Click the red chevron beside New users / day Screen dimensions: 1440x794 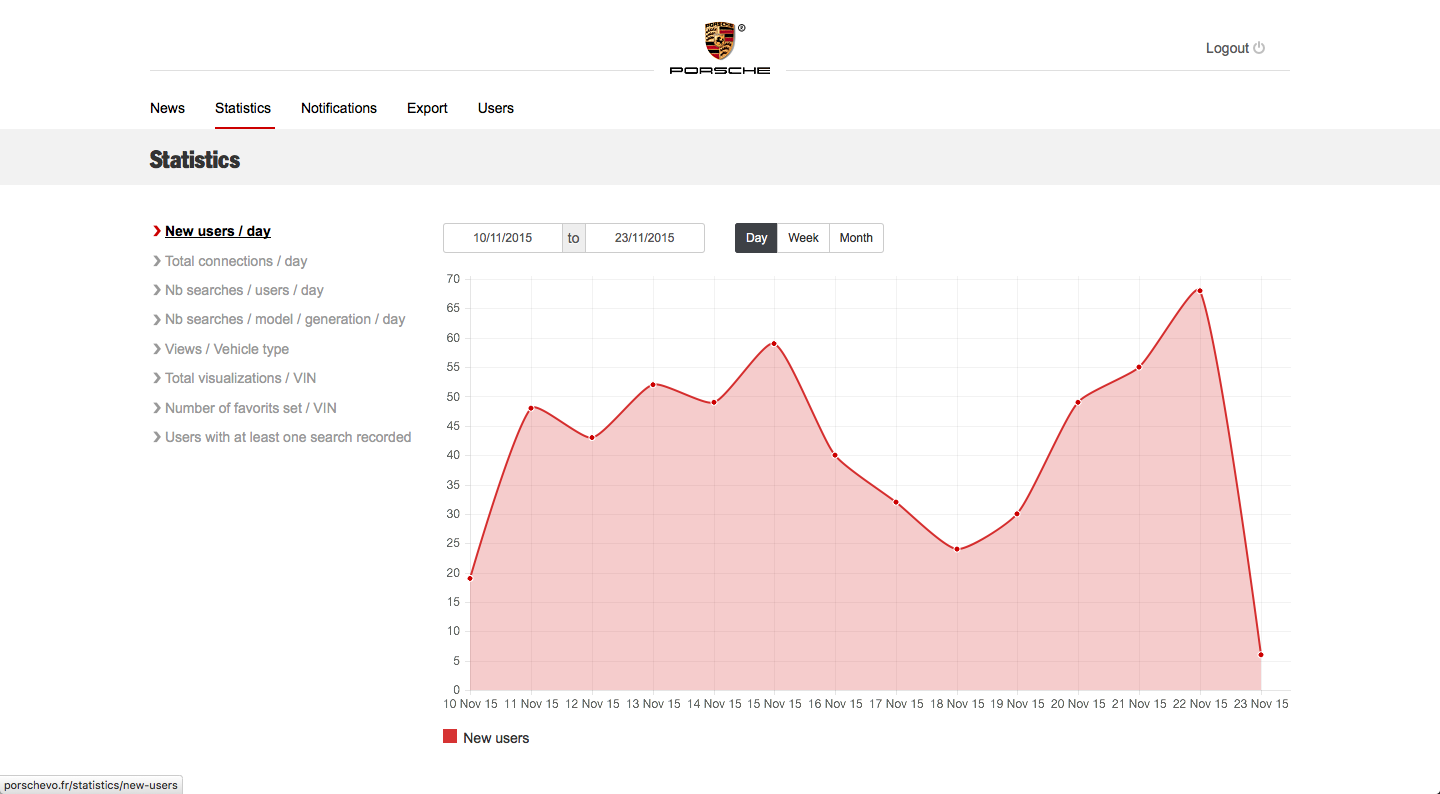pos(157,231)
